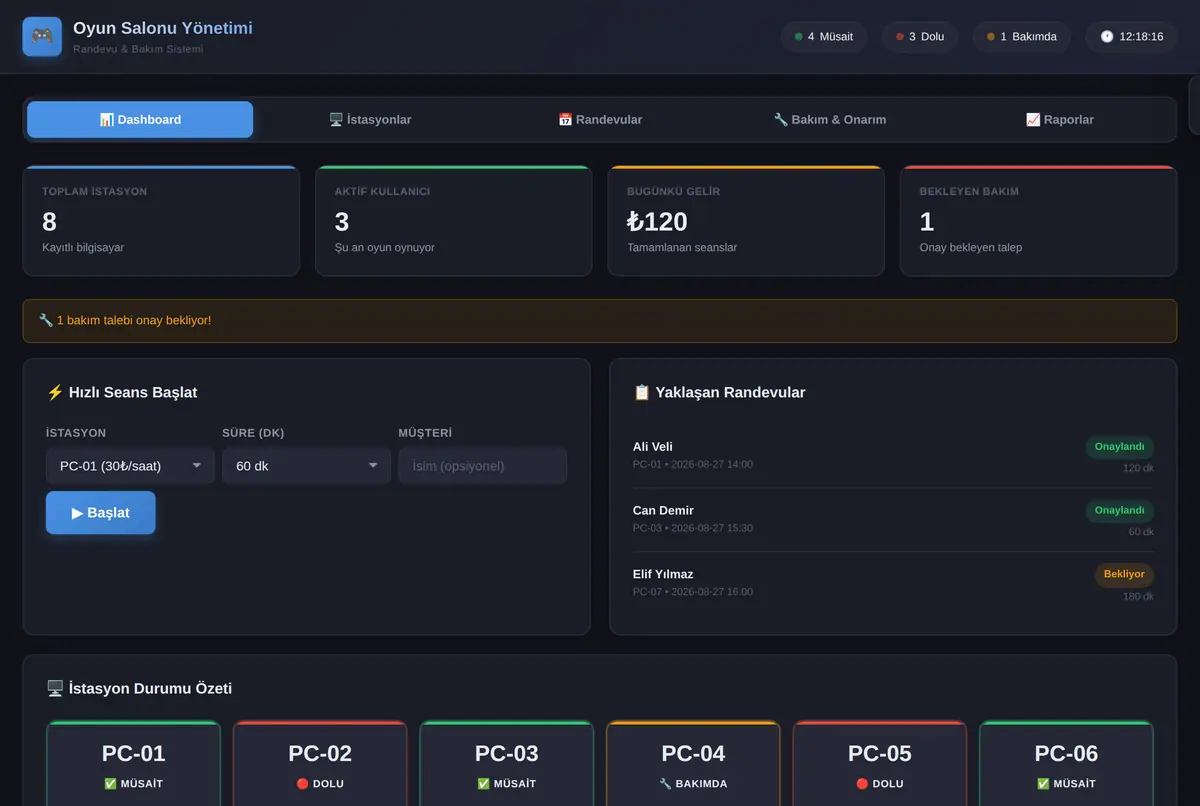Viewport: 1200px width, 806px height.
Task: Click the game controller logo icon
Action: 42,36
